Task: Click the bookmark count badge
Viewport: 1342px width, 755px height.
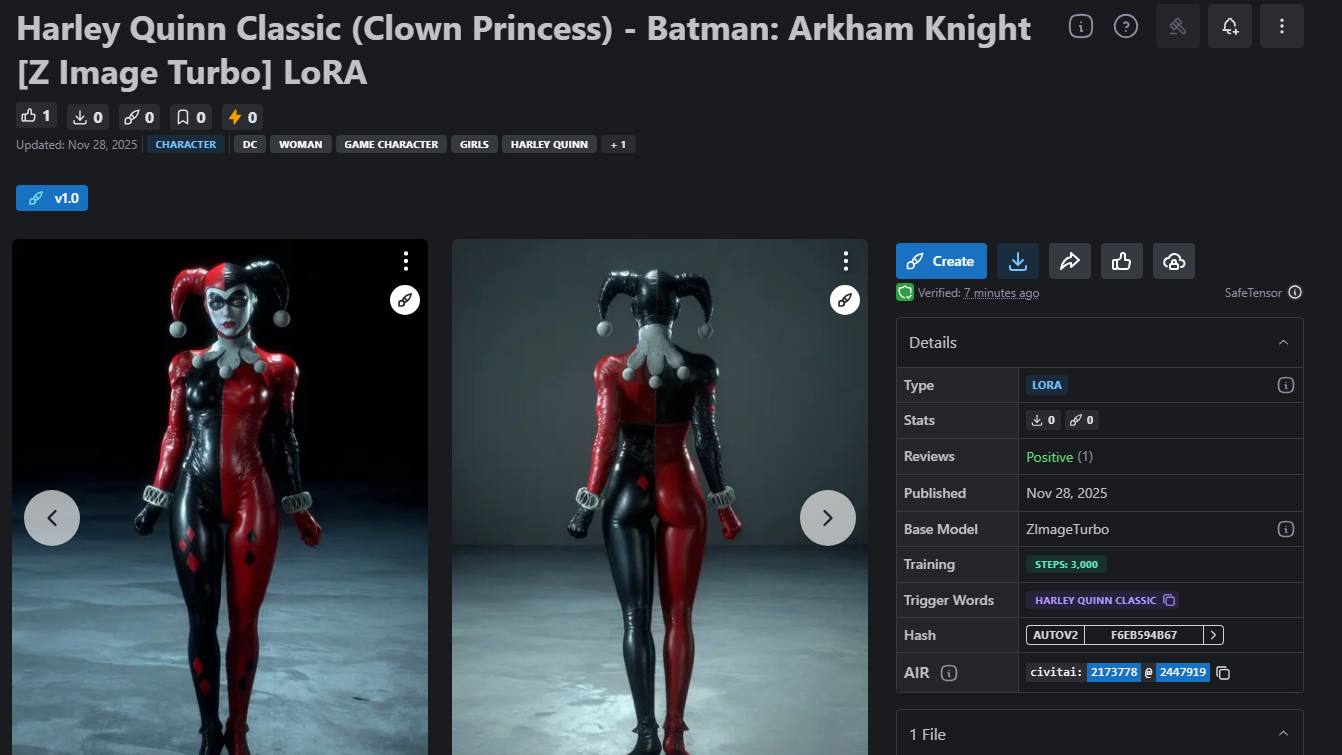Action: pyautogui.click(x=190, y=117)
